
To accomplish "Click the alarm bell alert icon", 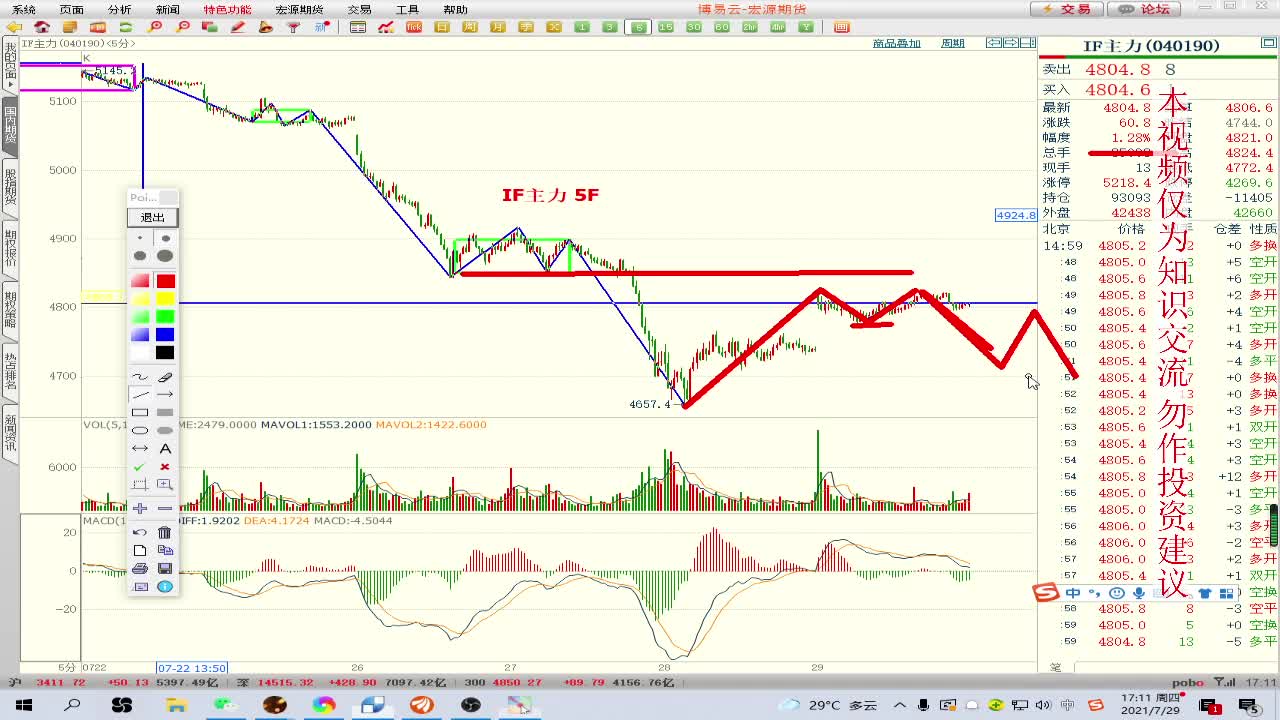I will 265,27.
